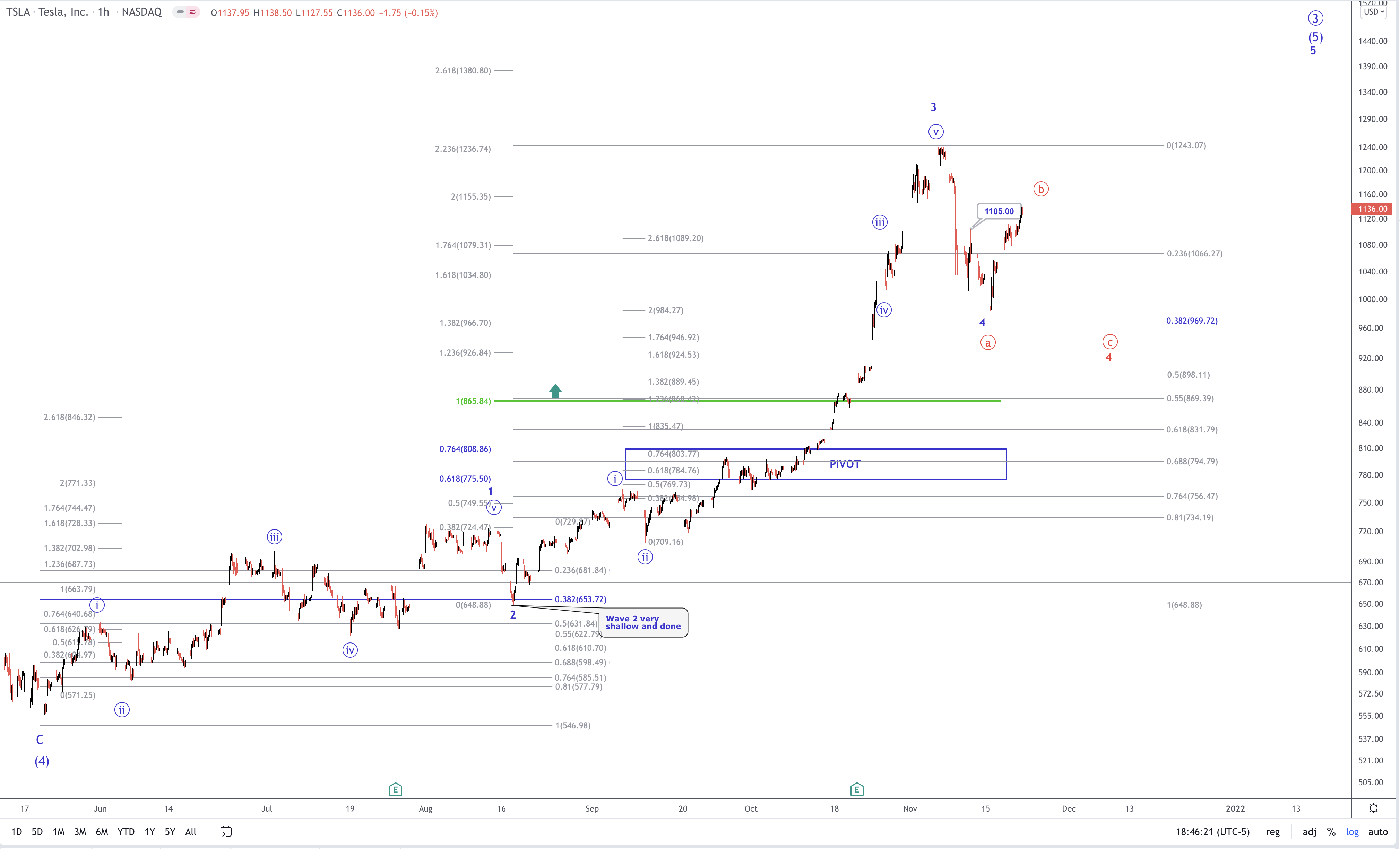Viewport: 1400px width, 849px height.
Task: Select Fibonacci label 0.5(898.11)
Action: tap(1188, 375)
